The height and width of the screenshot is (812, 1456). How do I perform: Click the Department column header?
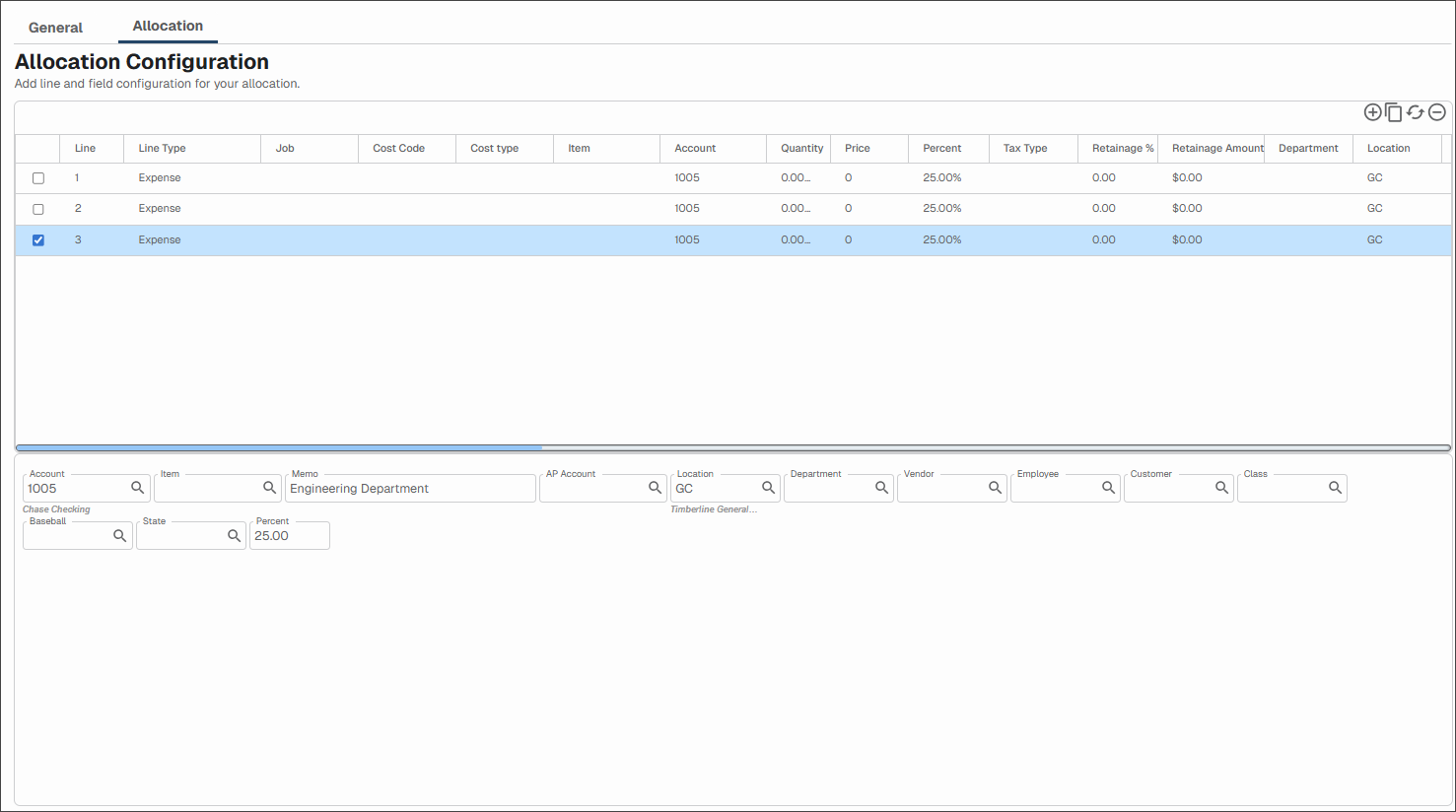1308,148
